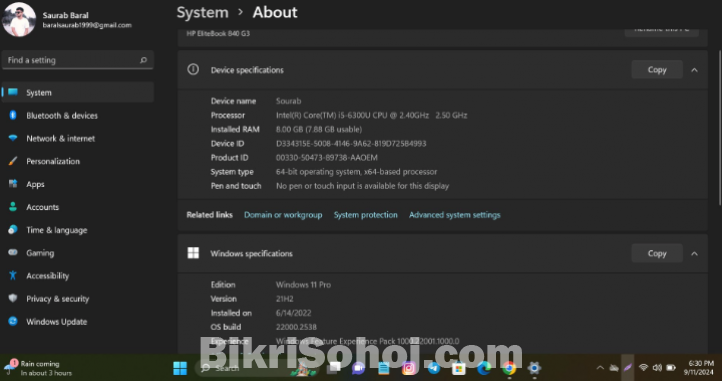
Task: Click the Find a setting search box
Action: coord(78,60)
